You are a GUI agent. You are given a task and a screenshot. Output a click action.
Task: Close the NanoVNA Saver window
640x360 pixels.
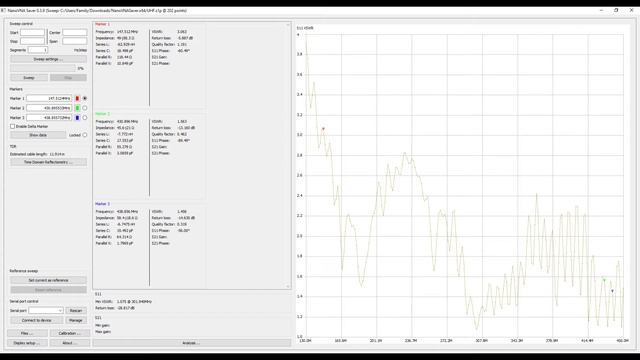click(x=631, y=10)
